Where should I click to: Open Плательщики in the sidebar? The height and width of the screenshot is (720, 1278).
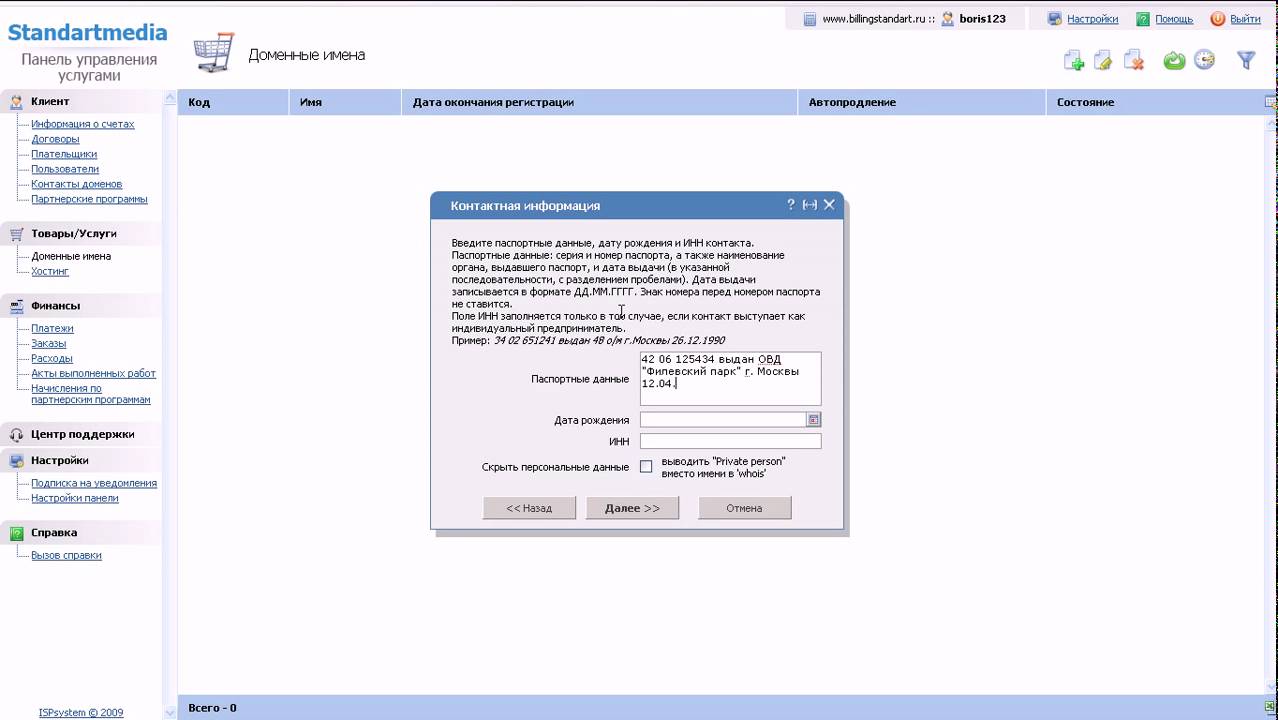(x=64, y=154)
